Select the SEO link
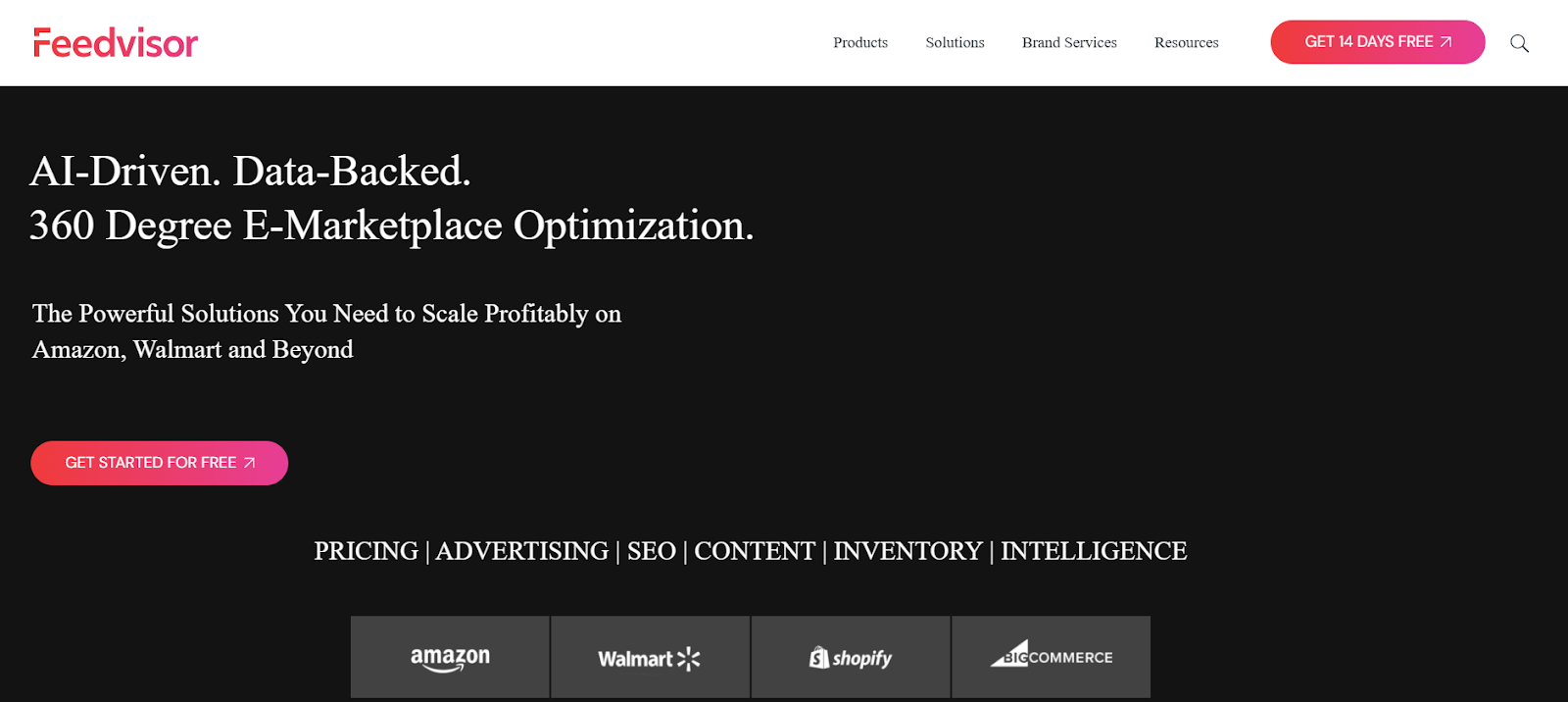This screenshot has height=702, width=1568. click(x=652, y=551)
